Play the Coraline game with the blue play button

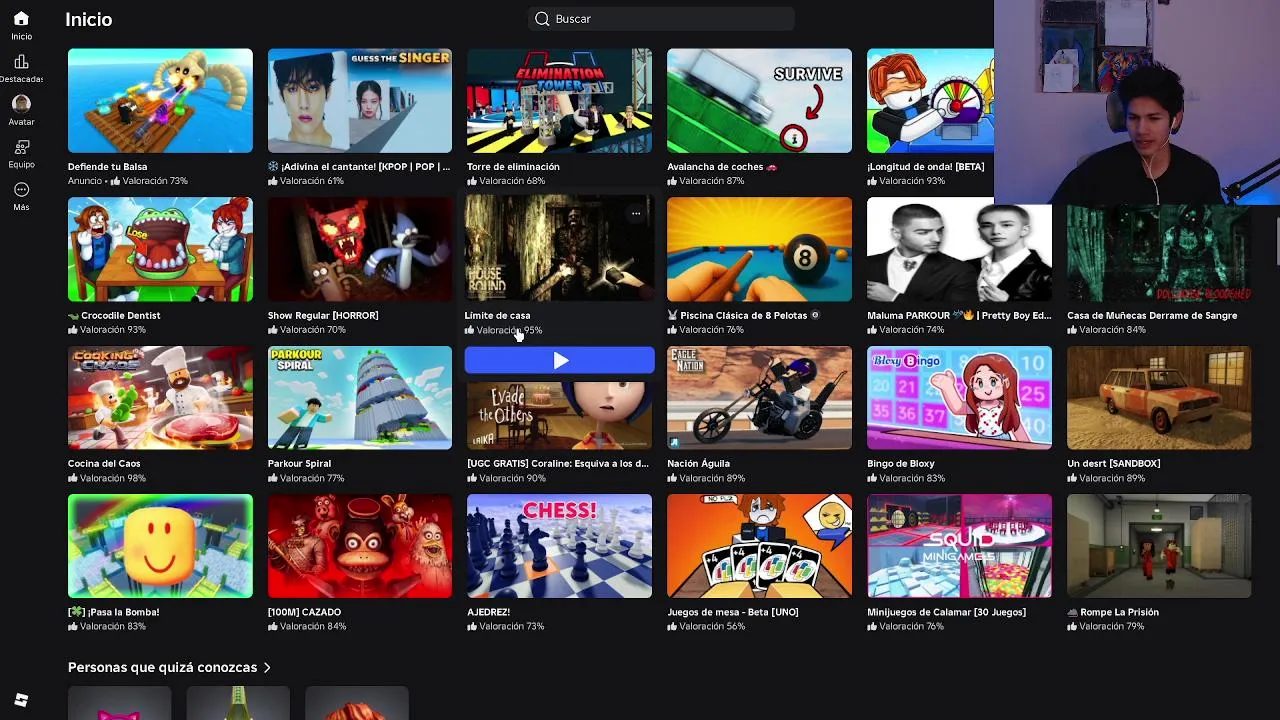(x=560, y=361)
